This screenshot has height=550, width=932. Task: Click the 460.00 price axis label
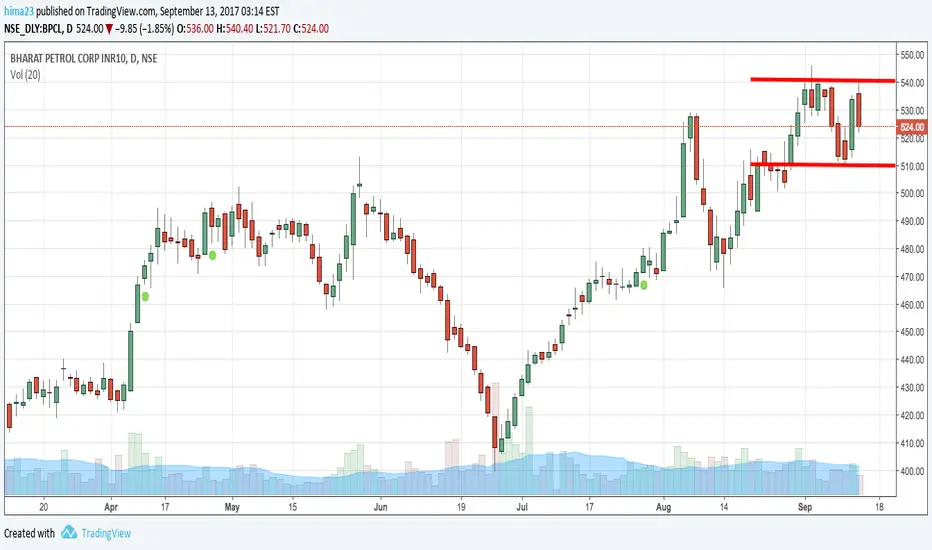[x=912, y=304]
